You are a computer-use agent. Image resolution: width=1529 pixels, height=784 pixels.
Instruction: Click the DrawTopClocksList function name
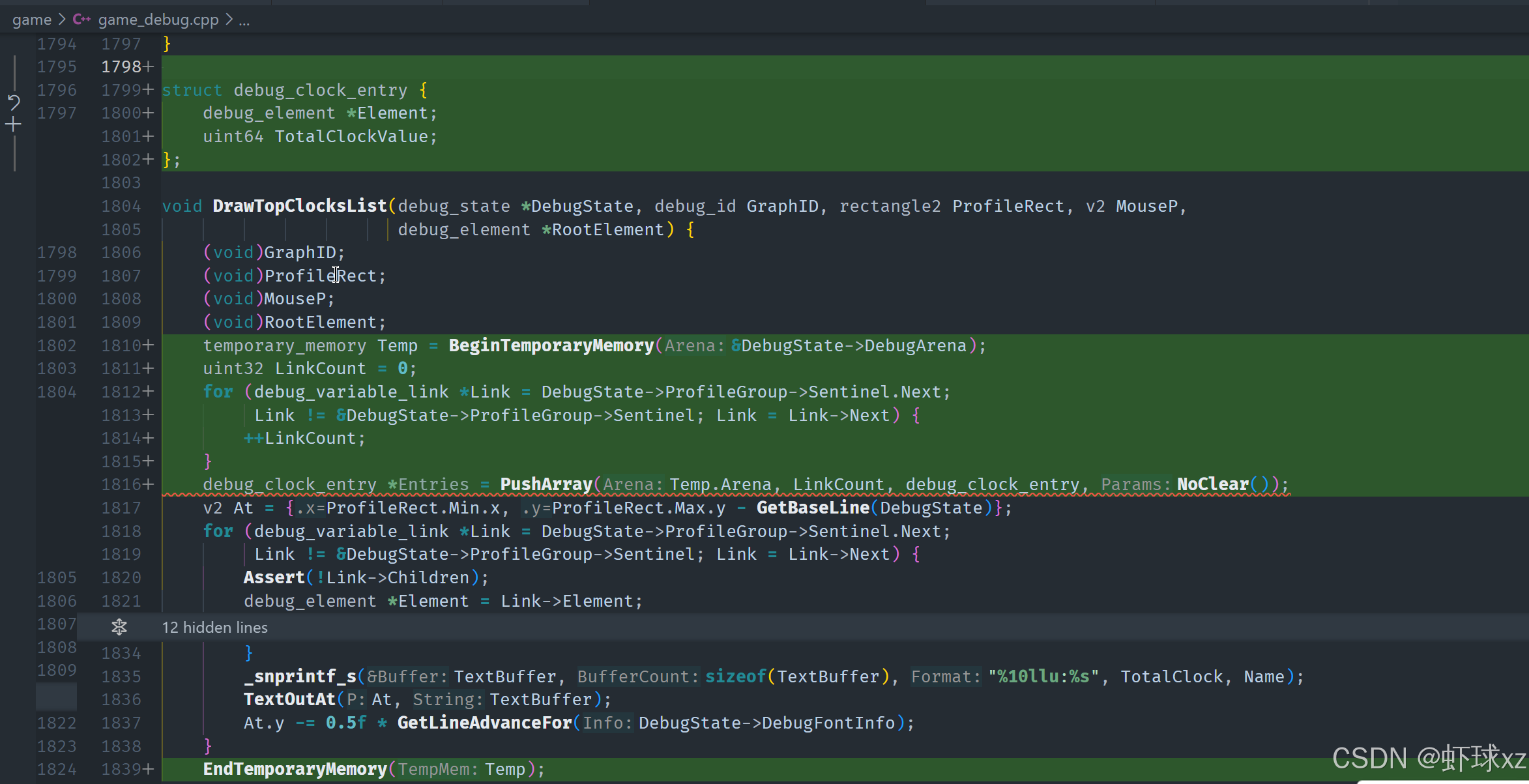point(299,207)
